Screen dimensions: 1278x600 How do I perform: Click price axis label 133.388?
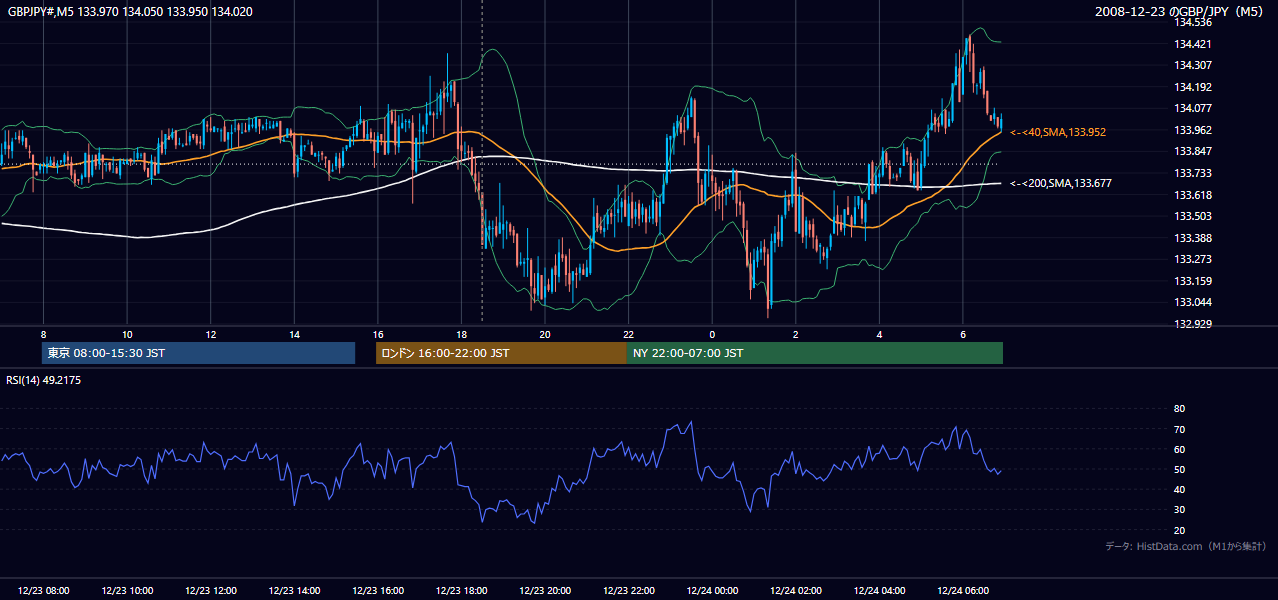[1192, 238]
